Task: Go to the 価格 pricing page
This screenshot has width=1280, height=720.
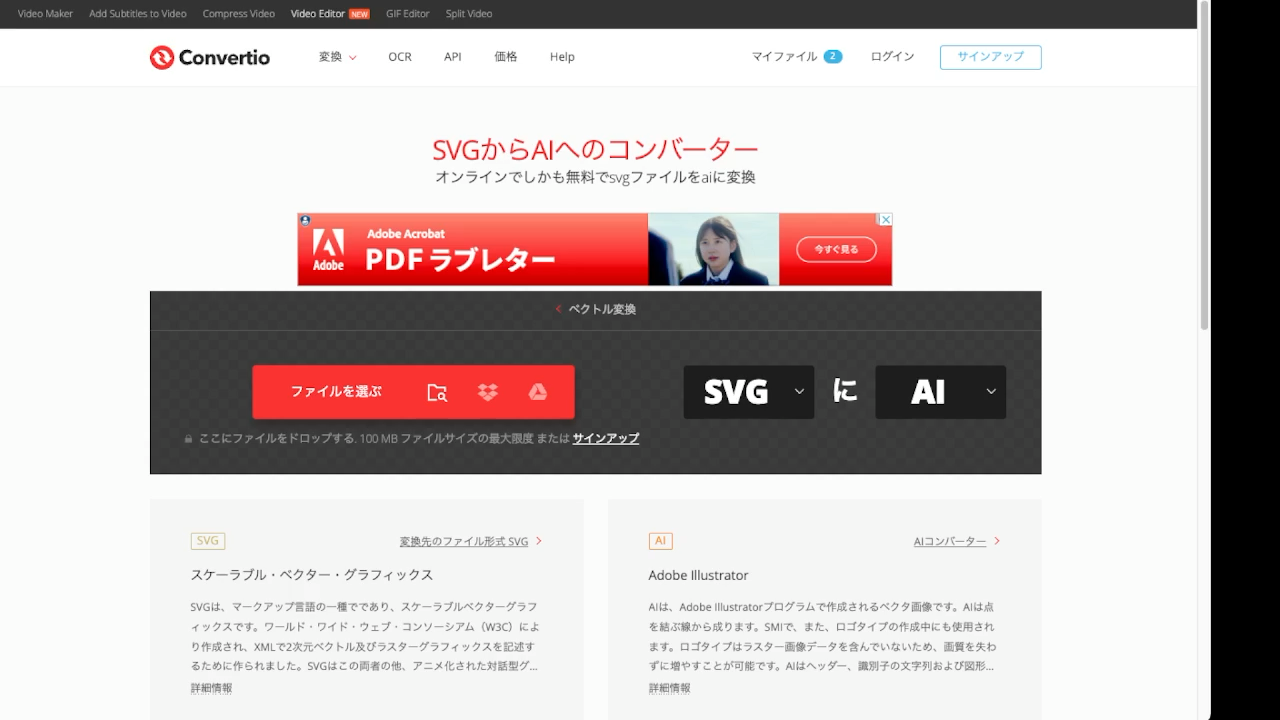Action: tap(506, 57)
